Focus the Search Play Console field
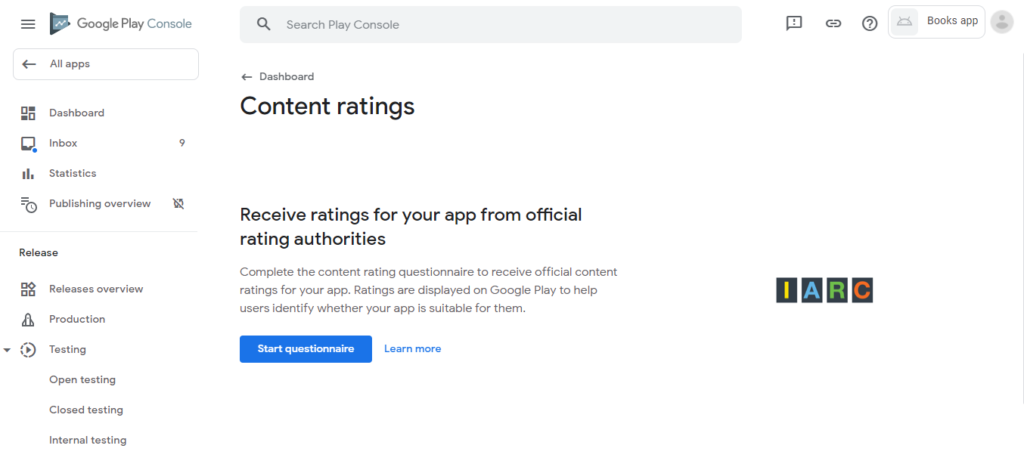1024x464 pixels. pos(490,24)
